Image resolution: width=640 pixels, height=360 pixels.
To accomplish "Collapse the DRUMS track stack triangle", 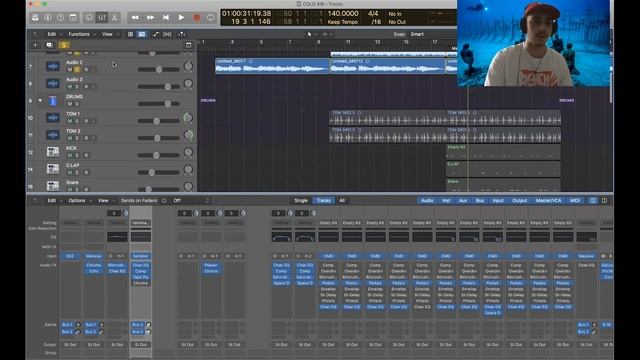I will point(40,100).
